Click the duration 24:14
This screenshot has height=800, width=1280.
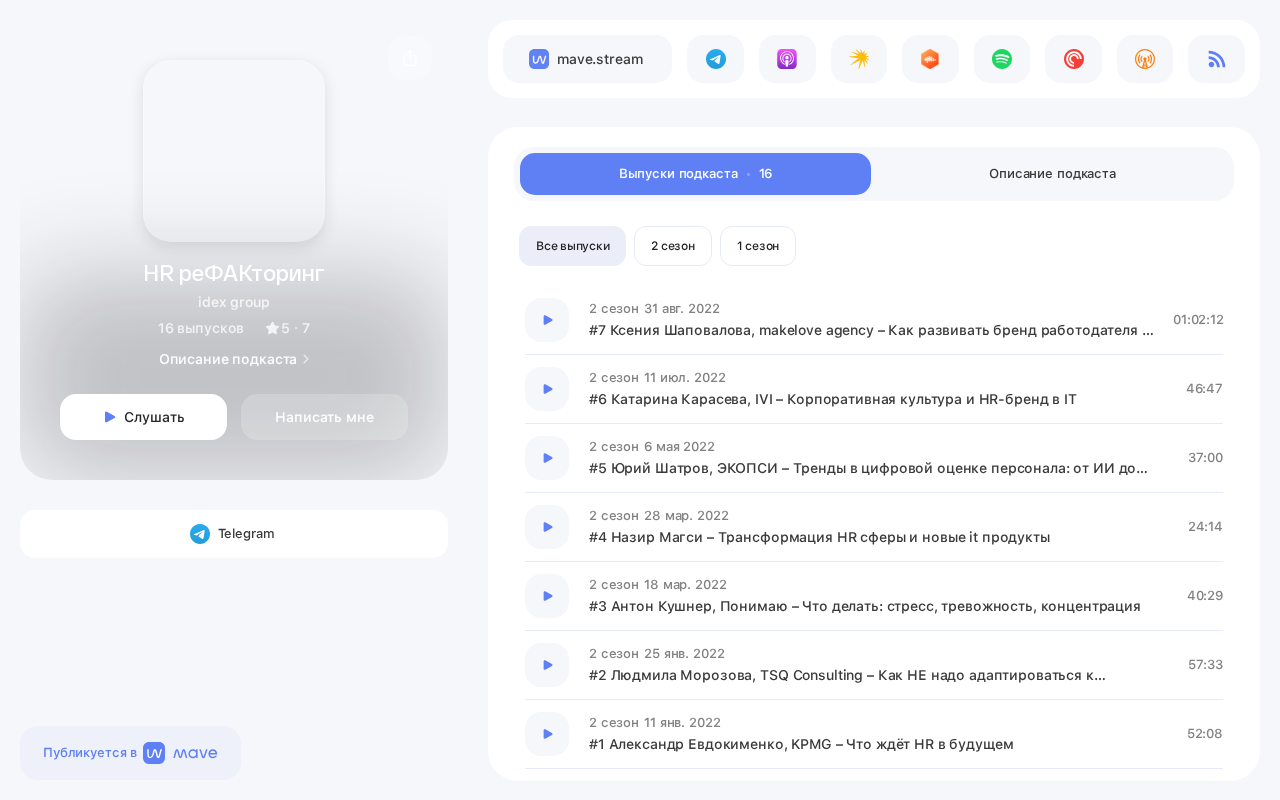pos(1205,527)
